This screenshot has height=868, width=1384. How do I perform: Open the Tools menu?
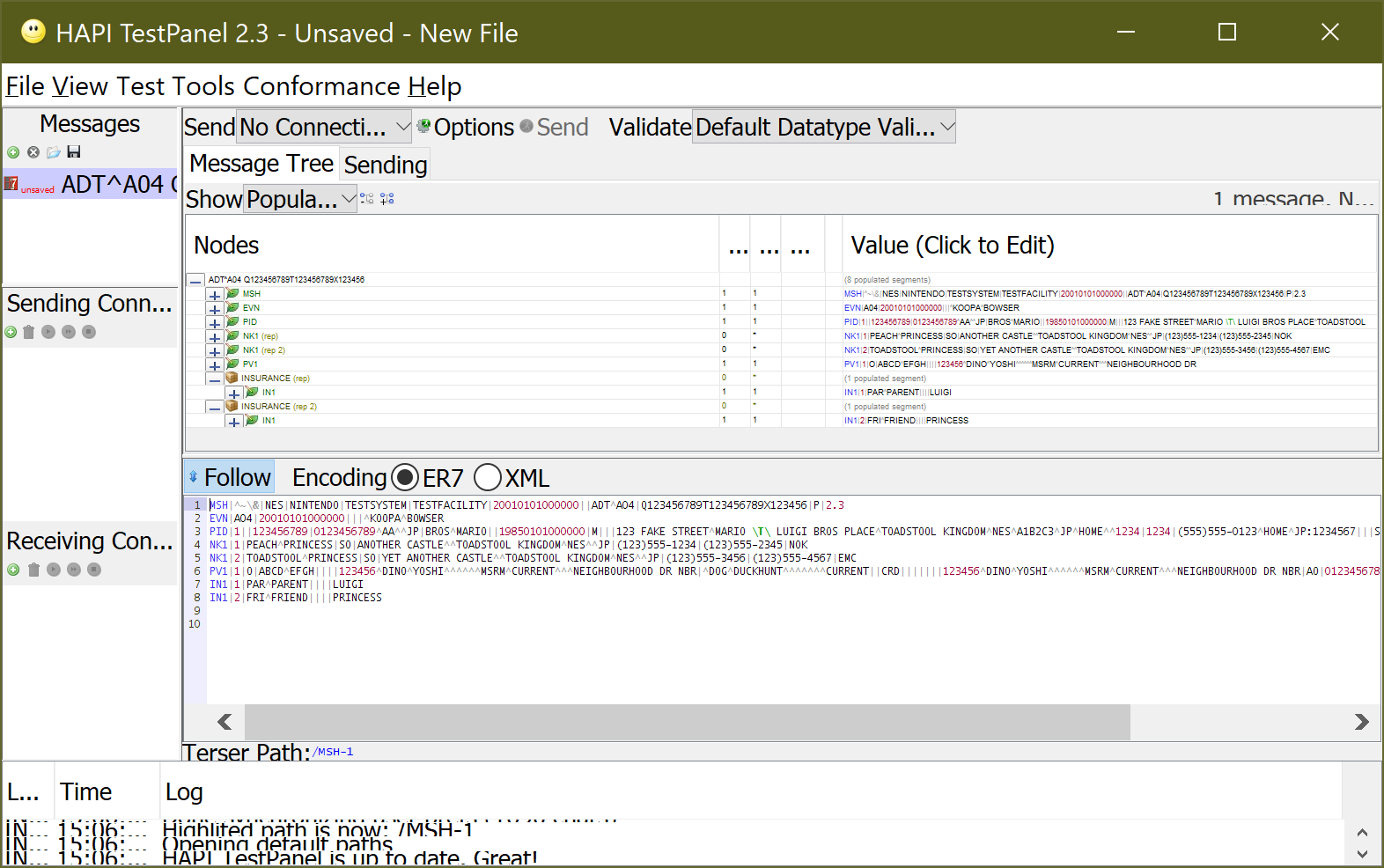[x=203, y=86]
